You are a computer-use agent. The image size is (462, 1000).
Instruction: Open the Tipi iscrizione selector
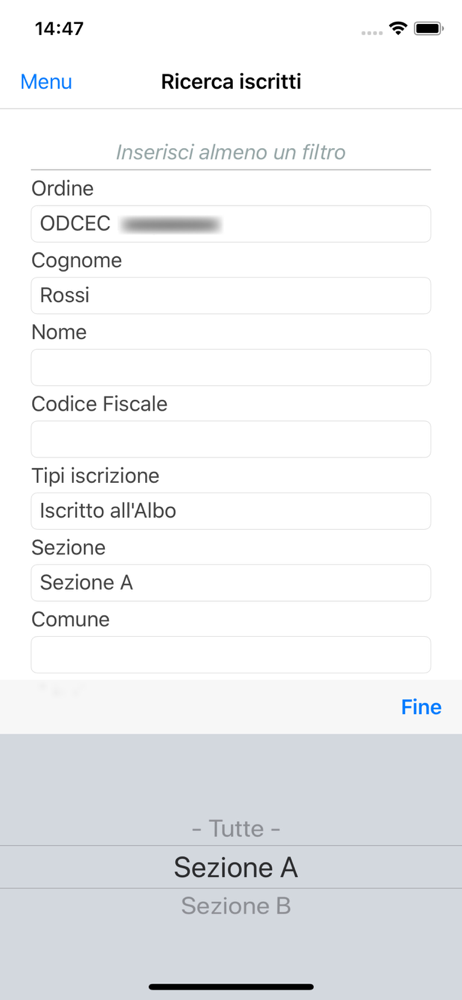231,511
